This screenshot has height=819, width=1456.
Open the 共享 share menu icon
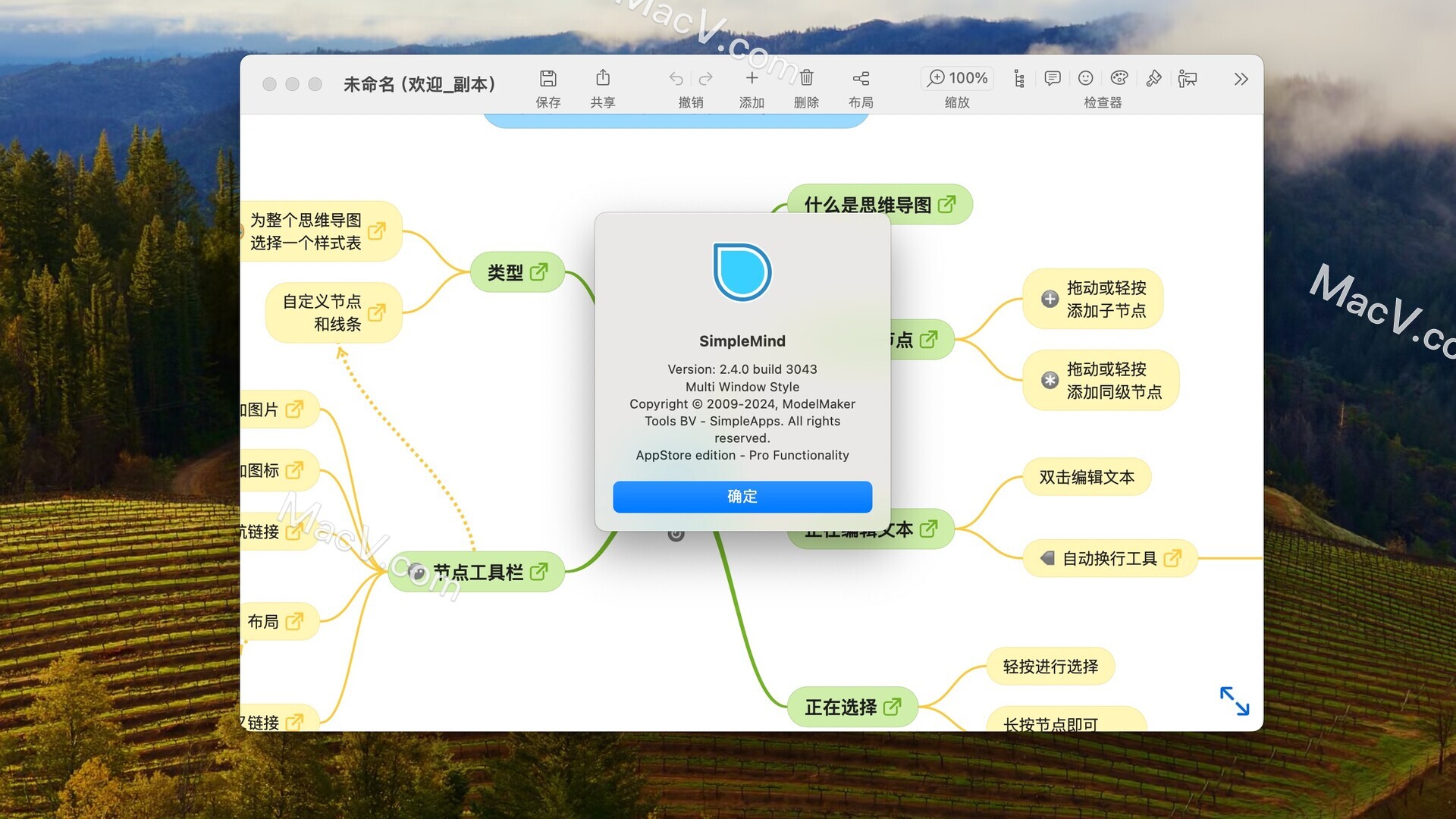coord(602,78)
